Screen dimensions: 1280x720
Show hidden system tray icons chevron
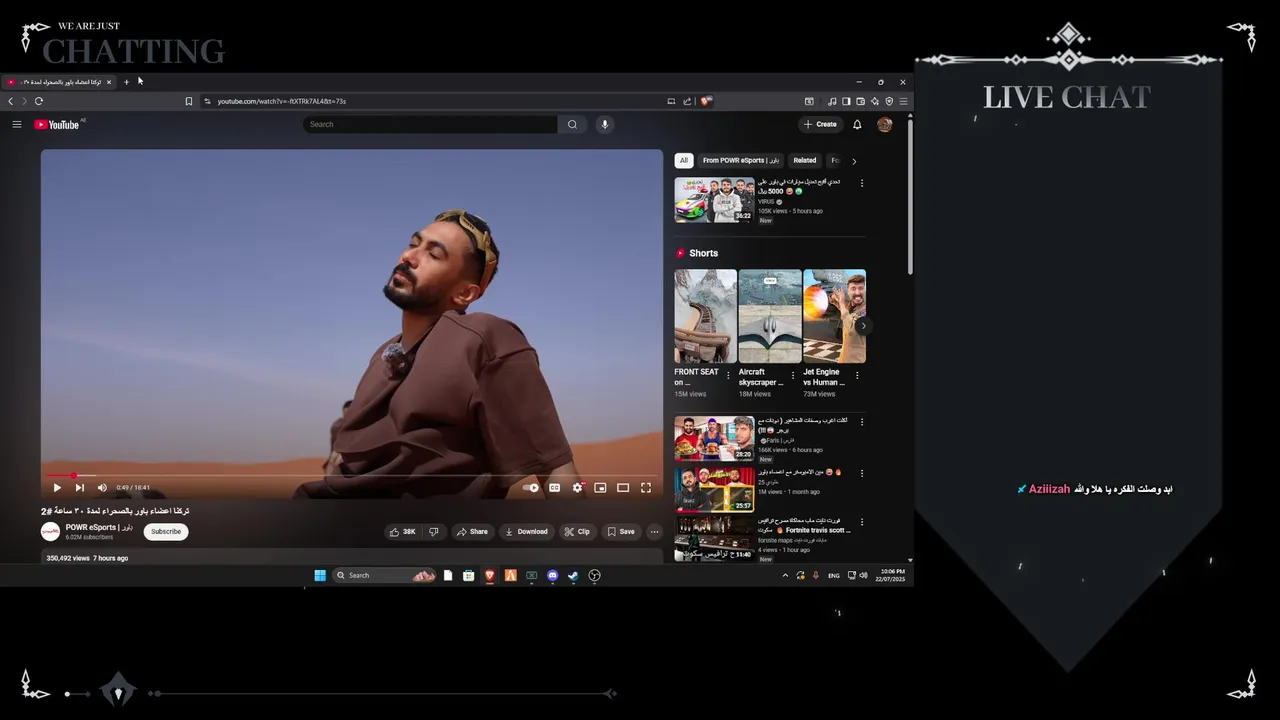click(785, 576)
